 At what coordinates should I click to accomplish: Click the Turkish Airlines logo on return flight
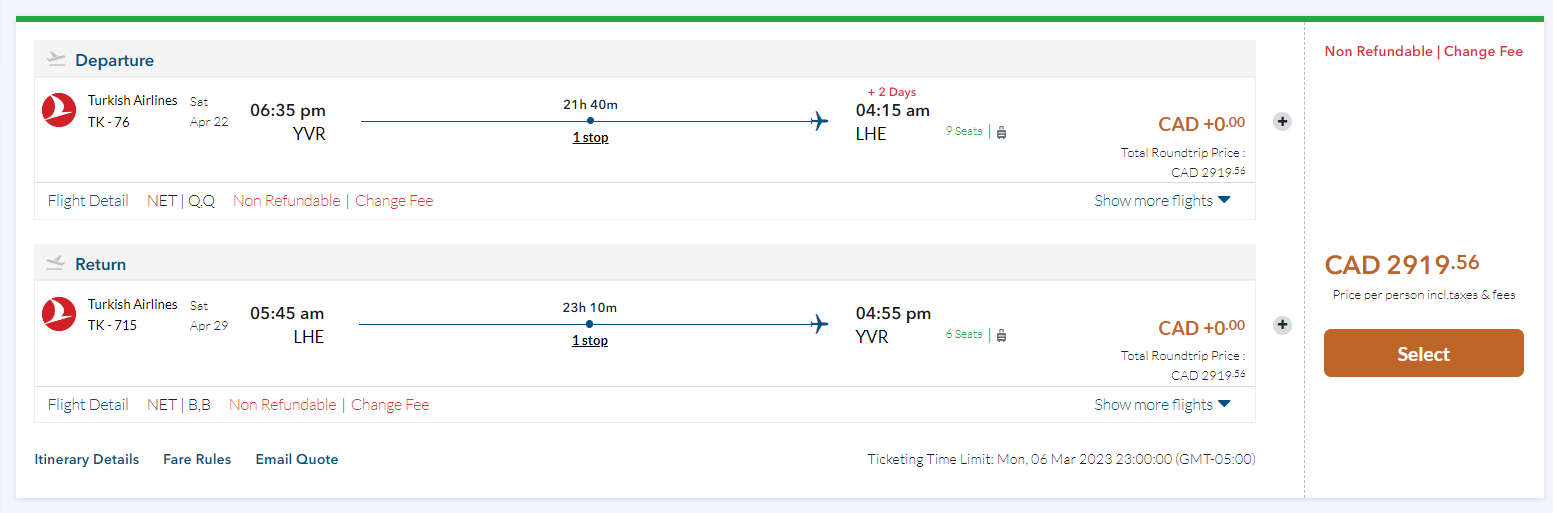tap(59, 314)
